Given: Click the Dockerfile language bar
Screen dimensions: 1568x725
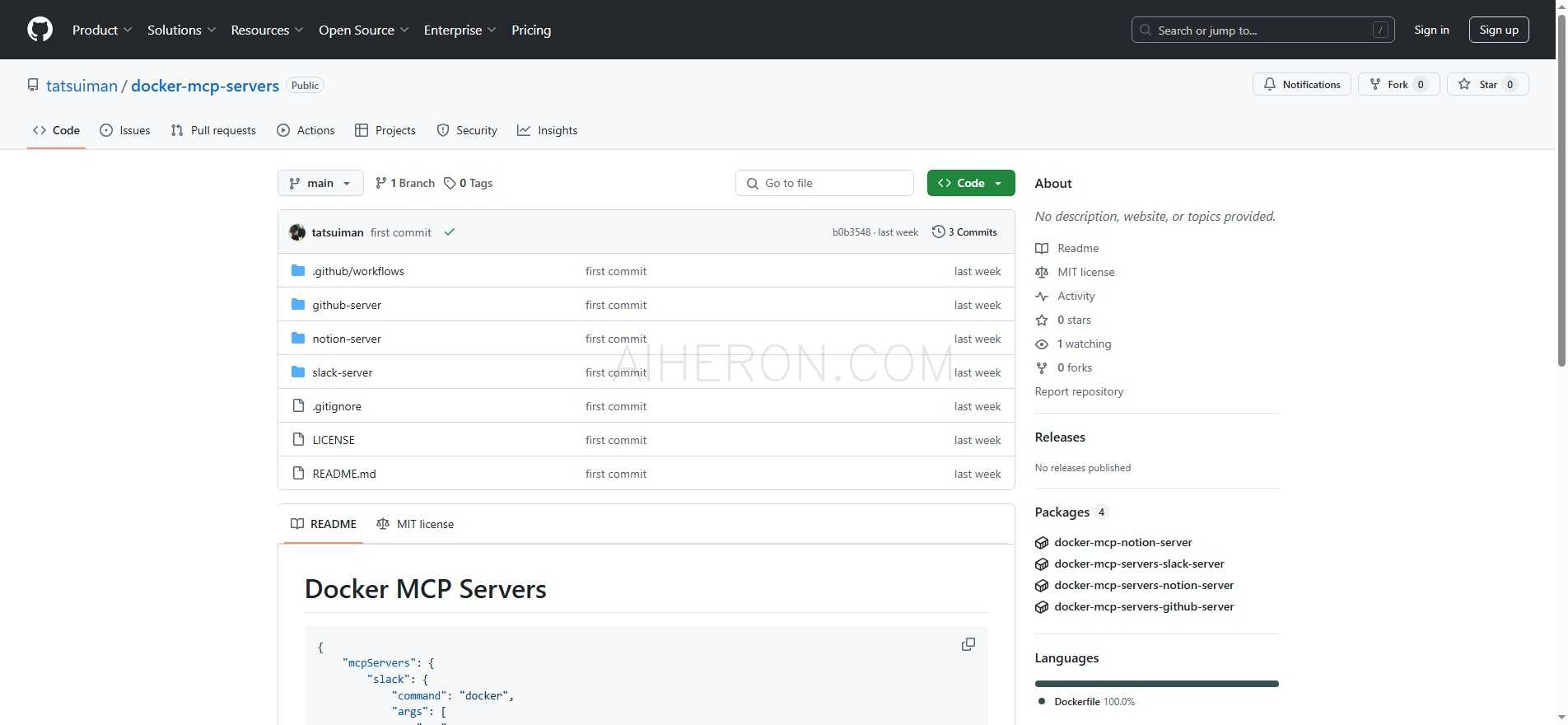Looking at the screenshot, I should click(x=1156, y=684).
